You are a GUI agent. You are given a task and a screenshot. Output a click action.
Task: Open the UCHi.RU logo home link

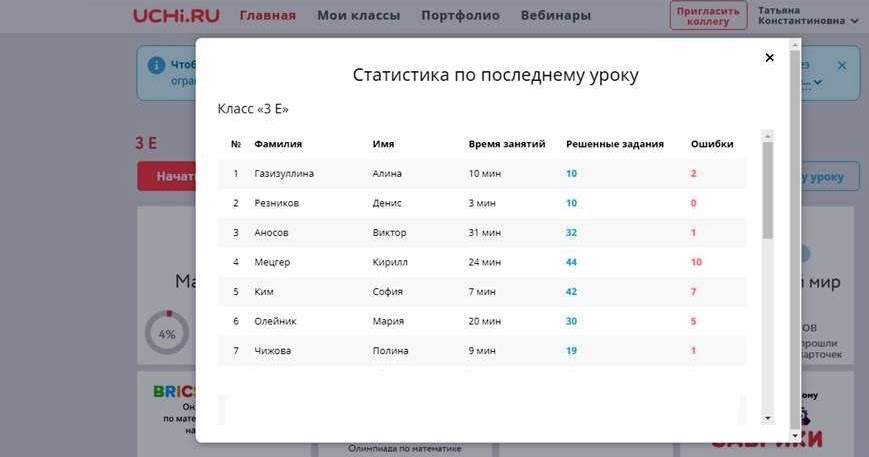pyautogui.click(x=176, y=16)
